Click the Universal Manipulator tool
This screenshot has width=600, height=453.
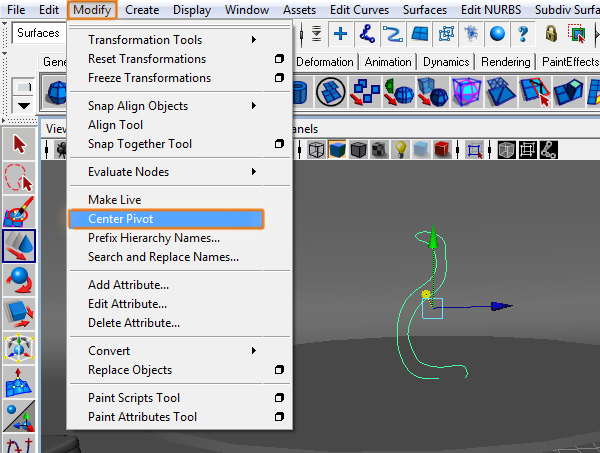click(19, 348)
